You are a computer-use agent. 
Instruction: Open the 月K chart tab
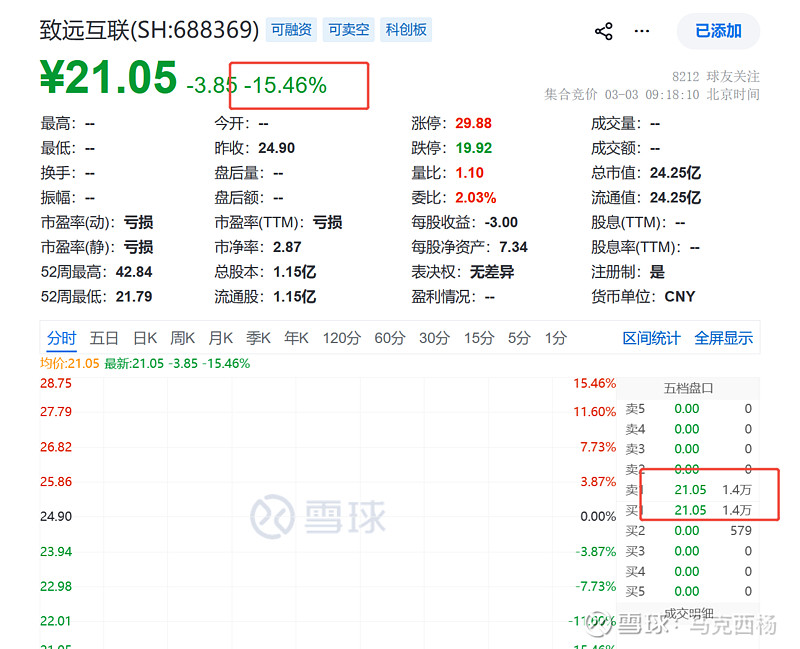(220, 338)
